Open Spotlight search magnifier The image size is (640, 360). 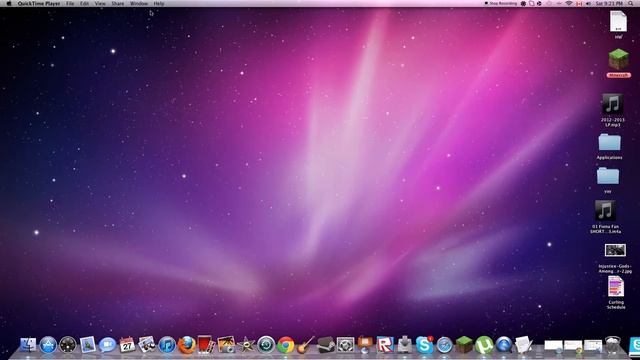point(631,3)
